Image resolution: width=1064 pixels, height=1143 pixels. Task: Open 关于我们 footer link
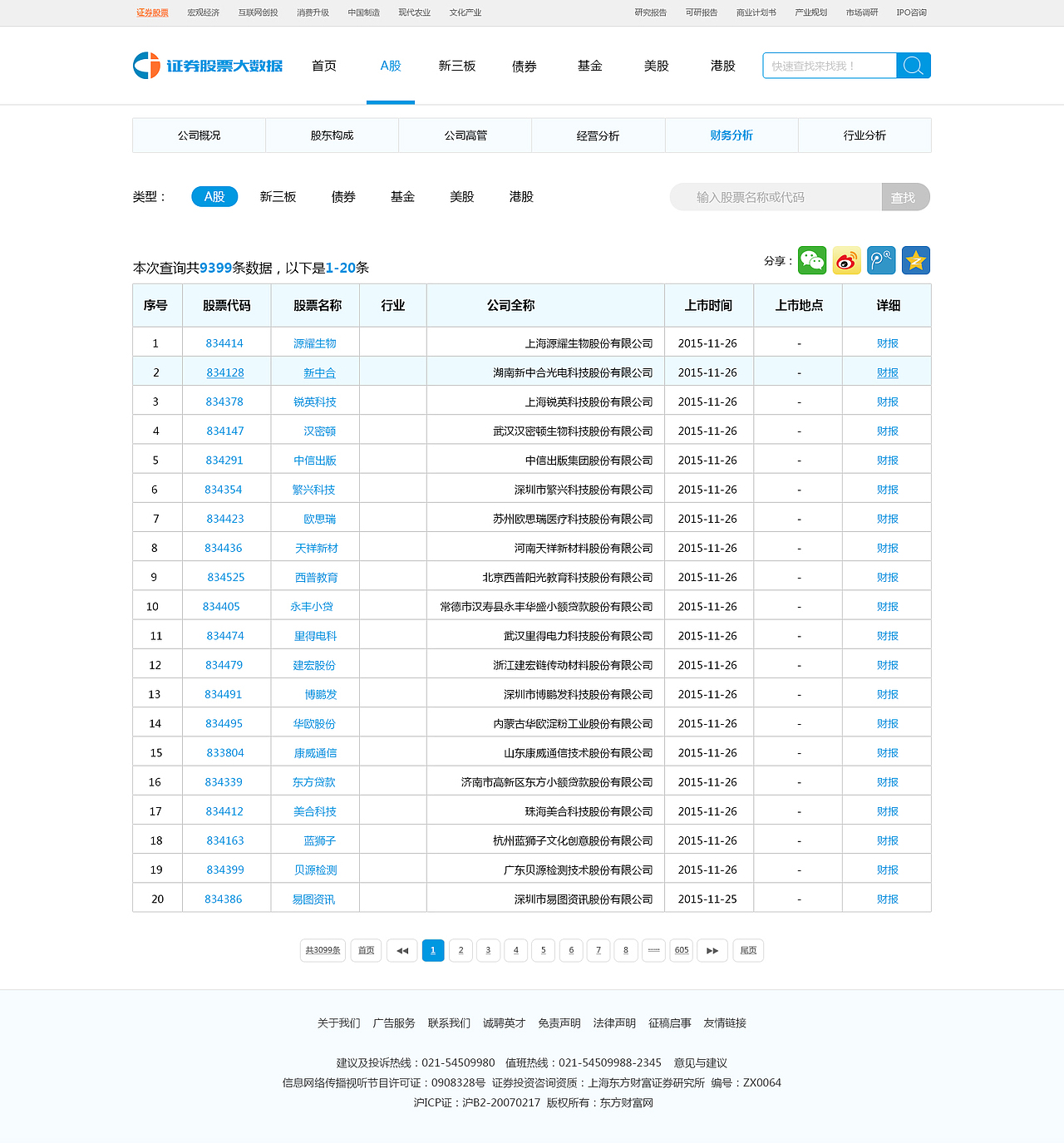click(x=338, y=1023)
